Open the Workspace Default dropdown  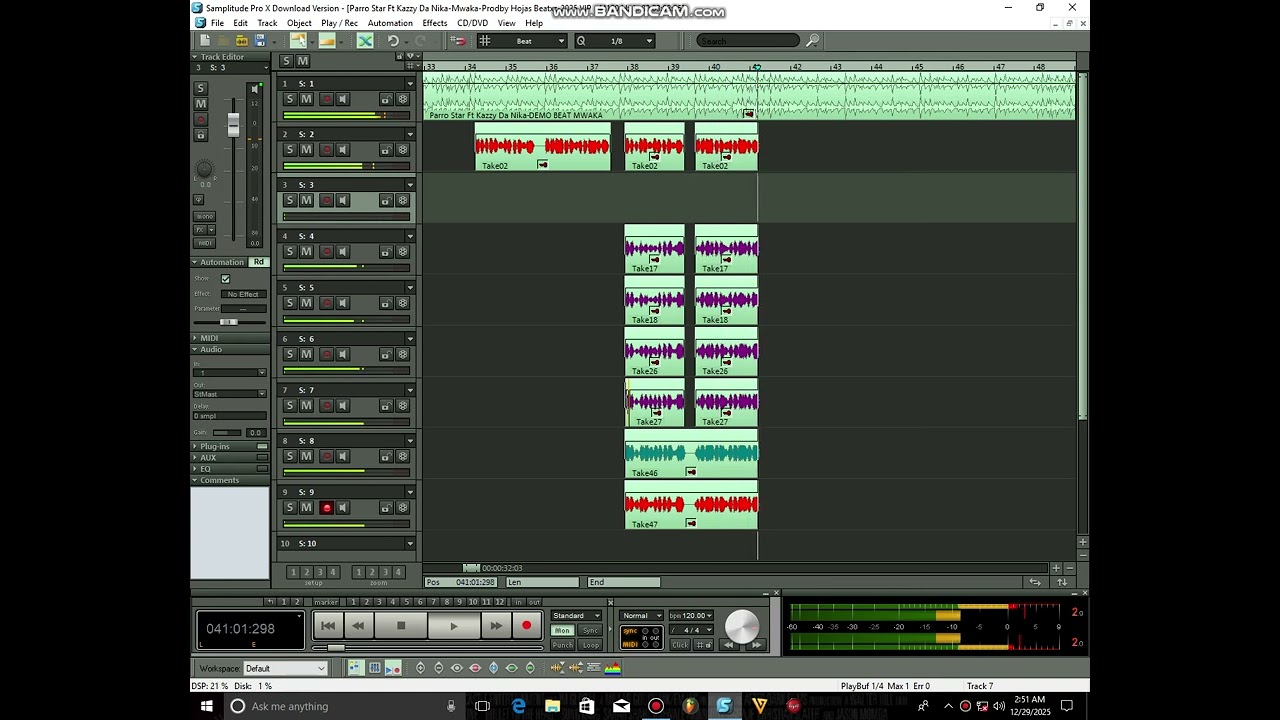(285, 668)
